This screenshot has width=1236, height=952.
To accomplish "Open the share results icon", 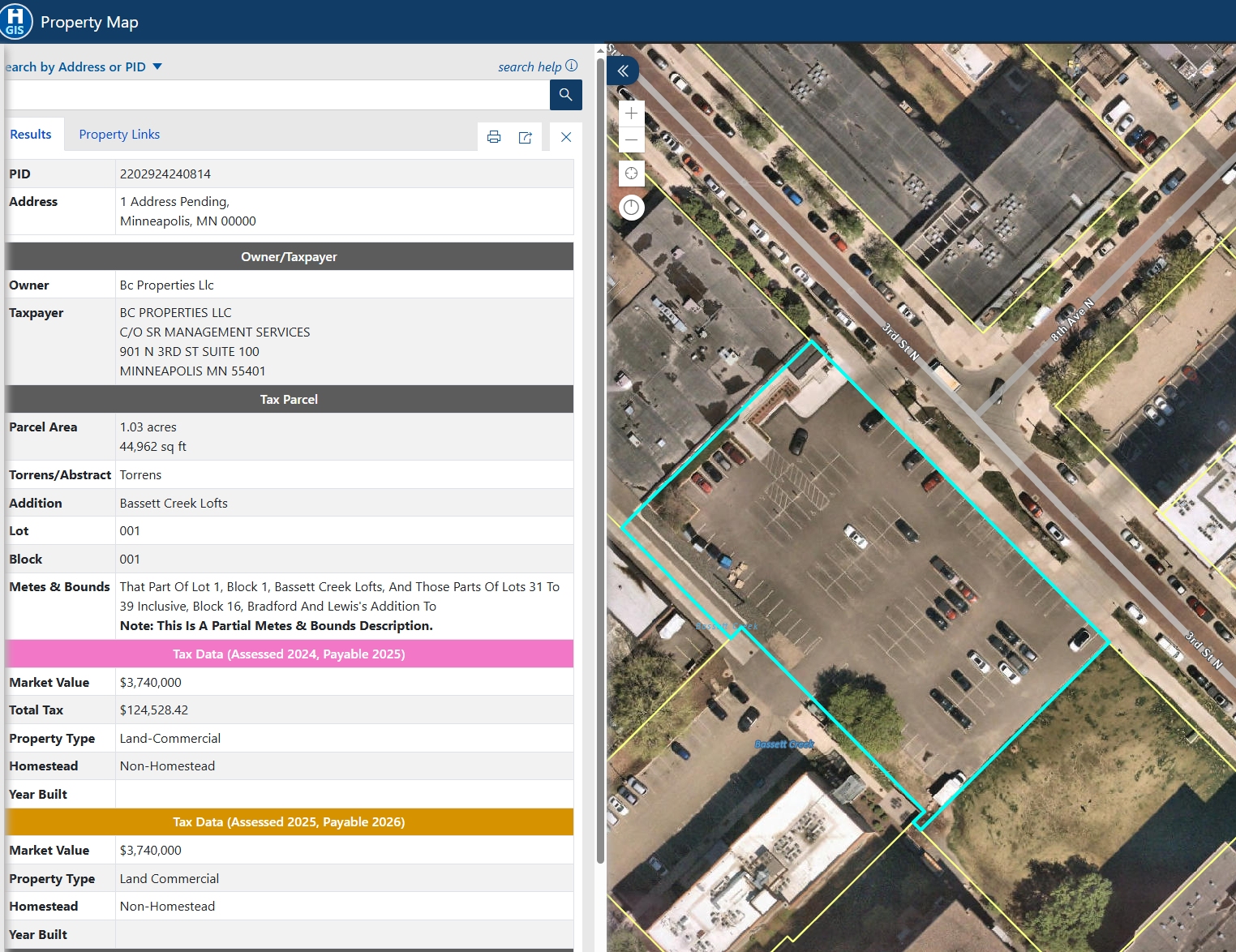I will 526,137.
